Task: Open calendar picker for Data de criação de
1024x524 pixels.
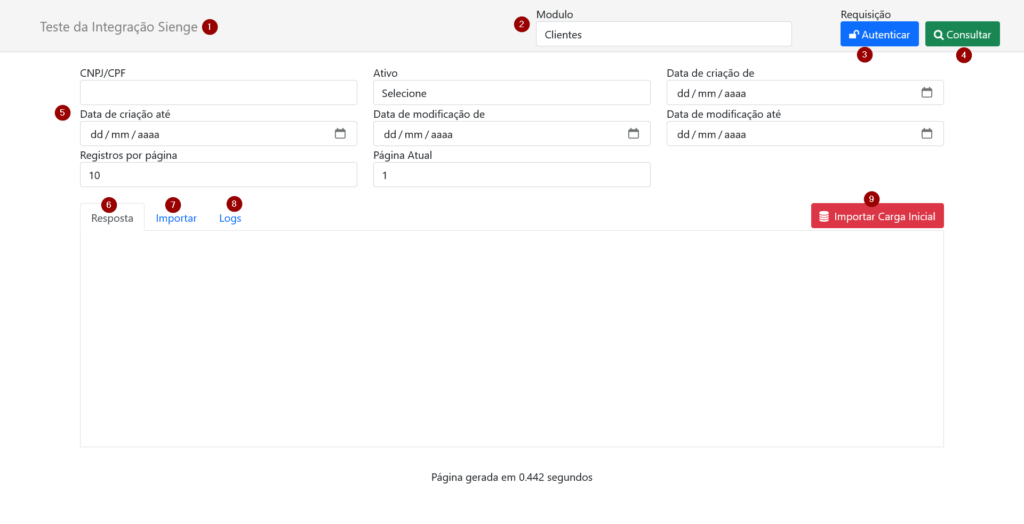Action: click(x=926, y=93)
